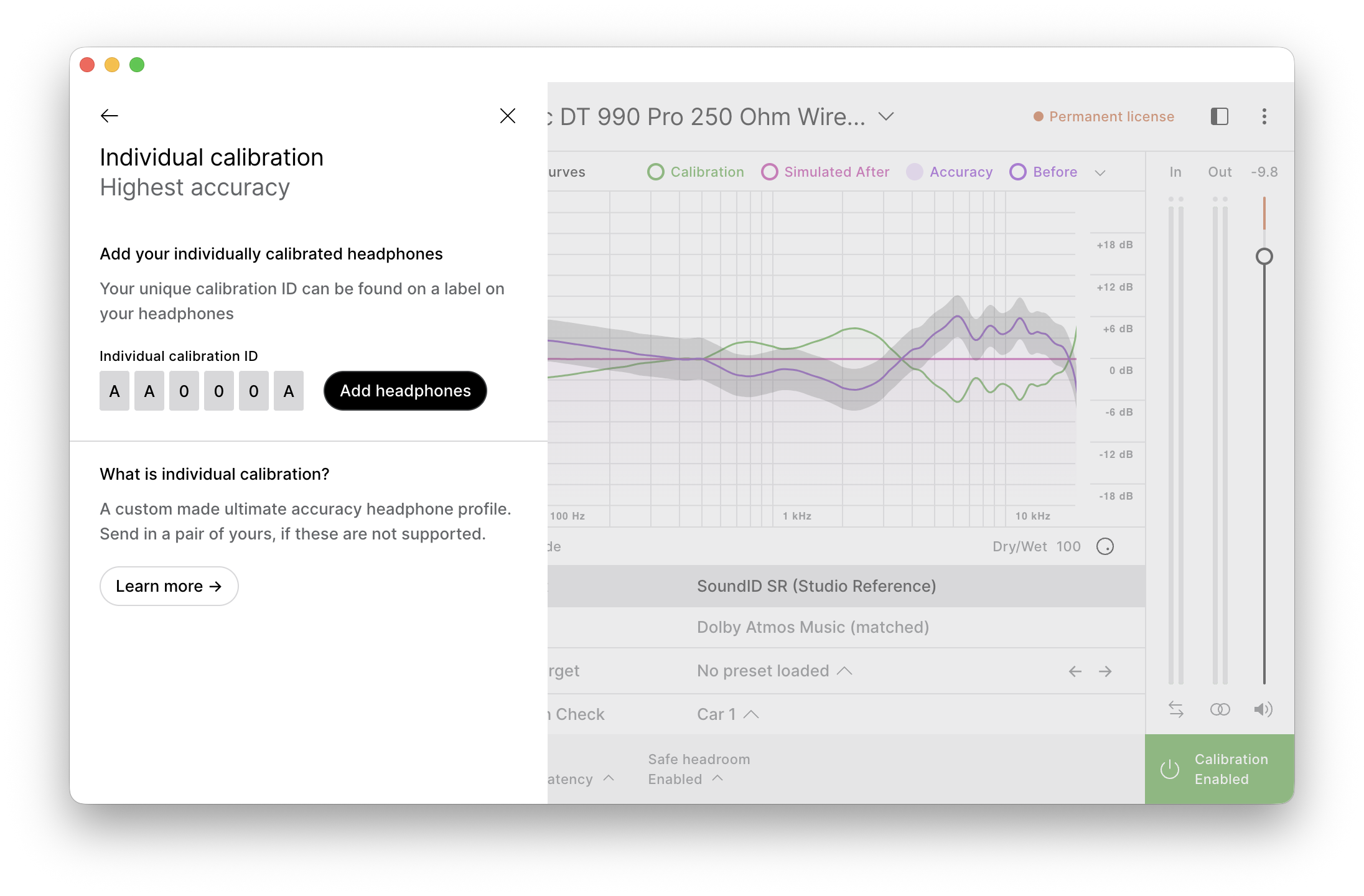Click the Dry/Wet knob
This screenshot has width=1364, height=896.
1105,546
